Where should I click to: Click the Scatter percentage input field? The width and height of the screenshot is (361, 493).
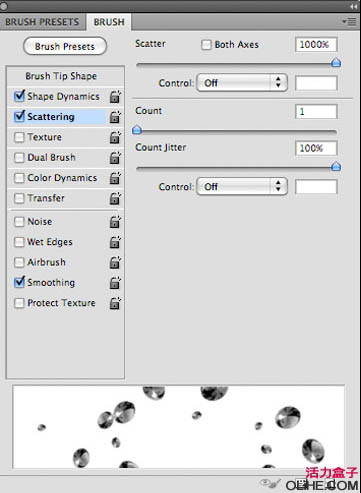pos(316,44)
